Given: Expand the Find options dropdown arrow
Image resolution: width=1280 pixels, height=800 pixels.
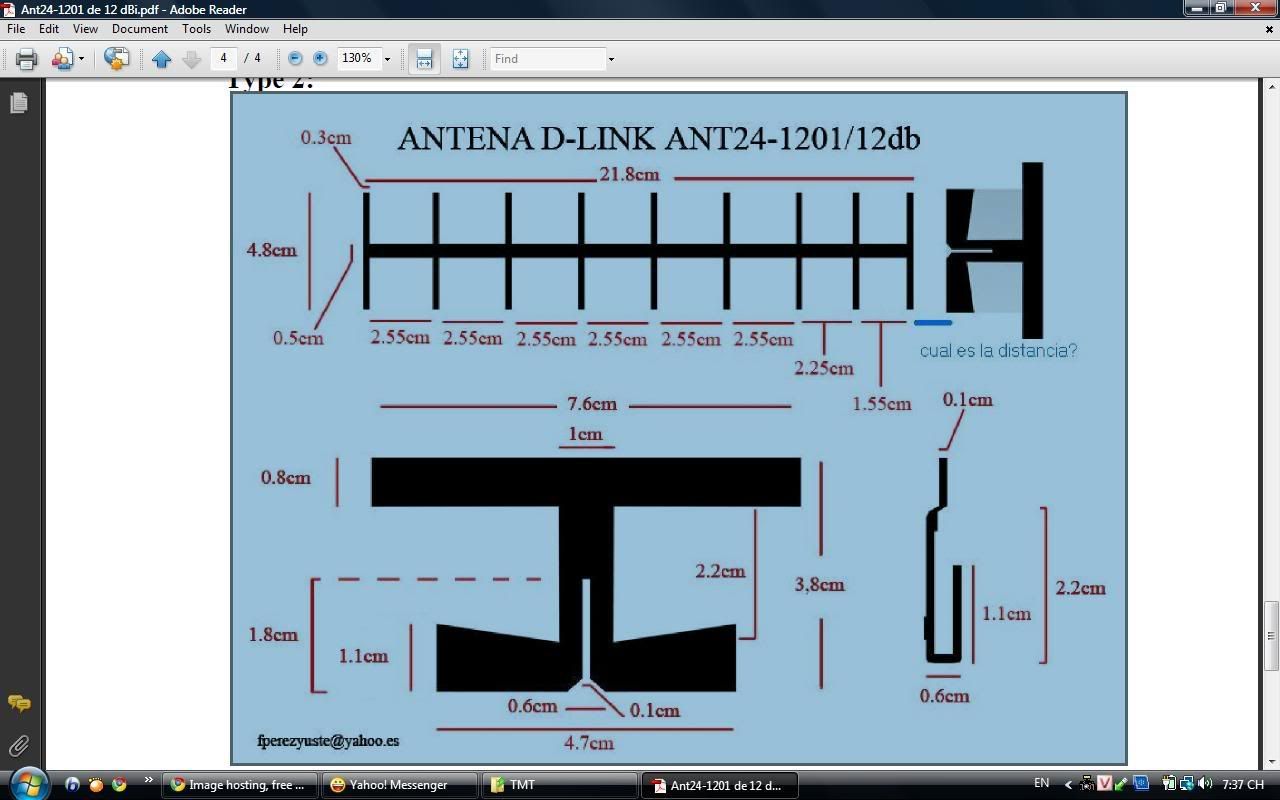Looking at the screenshot, I should 611,59.
